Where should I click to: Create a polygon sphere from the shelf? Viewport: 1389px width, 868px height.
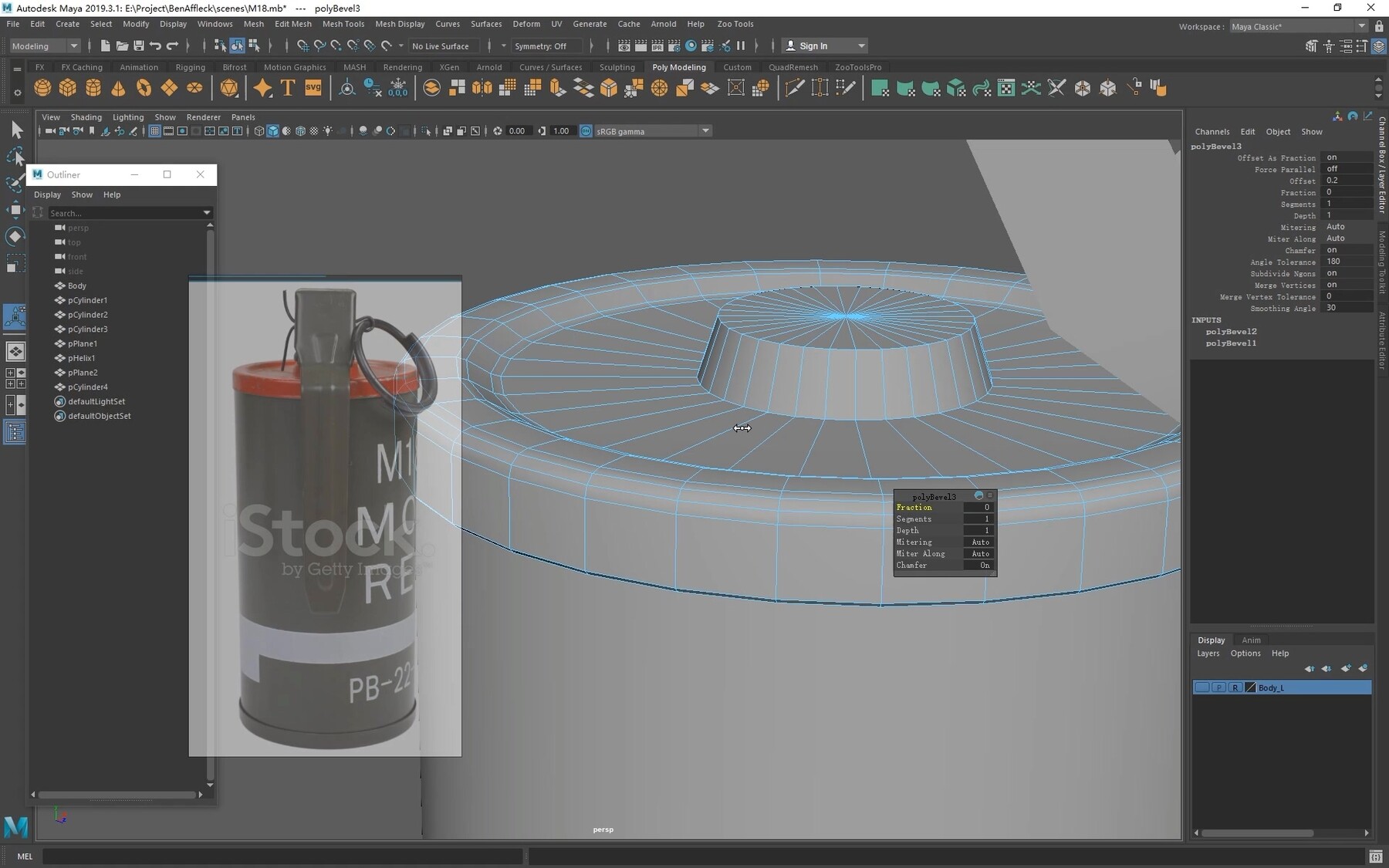42,88
